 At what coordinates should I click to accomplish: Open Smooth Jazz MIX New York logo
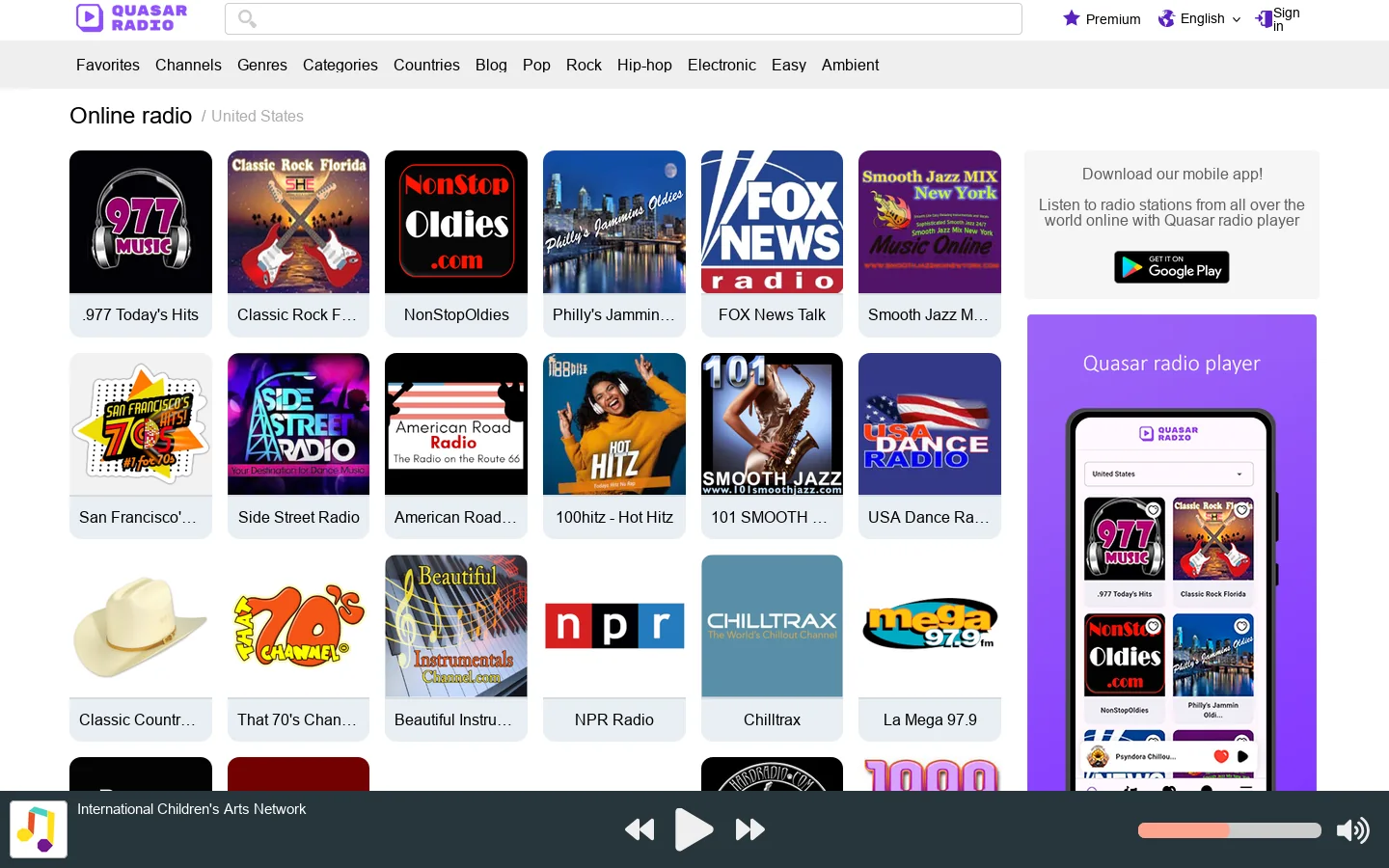tap(930, 222)
